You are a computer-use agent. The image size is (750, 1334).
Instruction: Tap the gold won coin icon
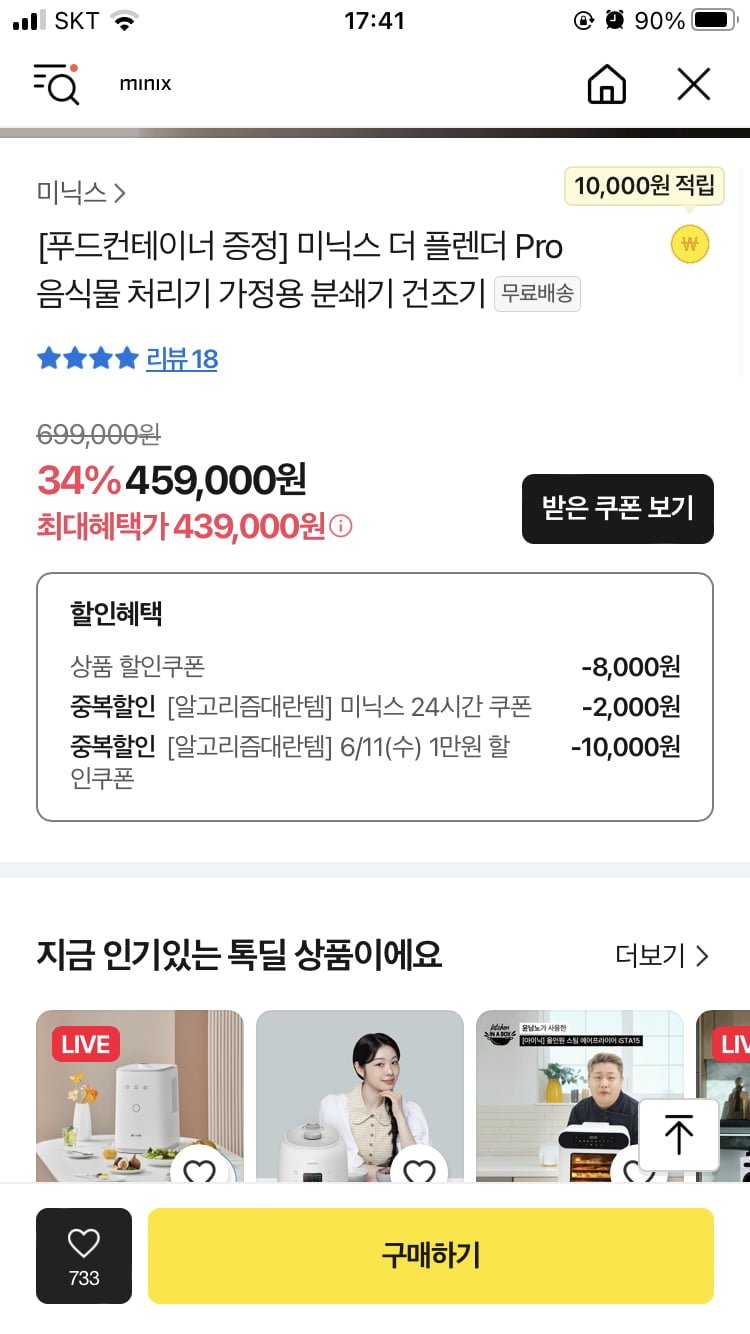tap(689, 245)
